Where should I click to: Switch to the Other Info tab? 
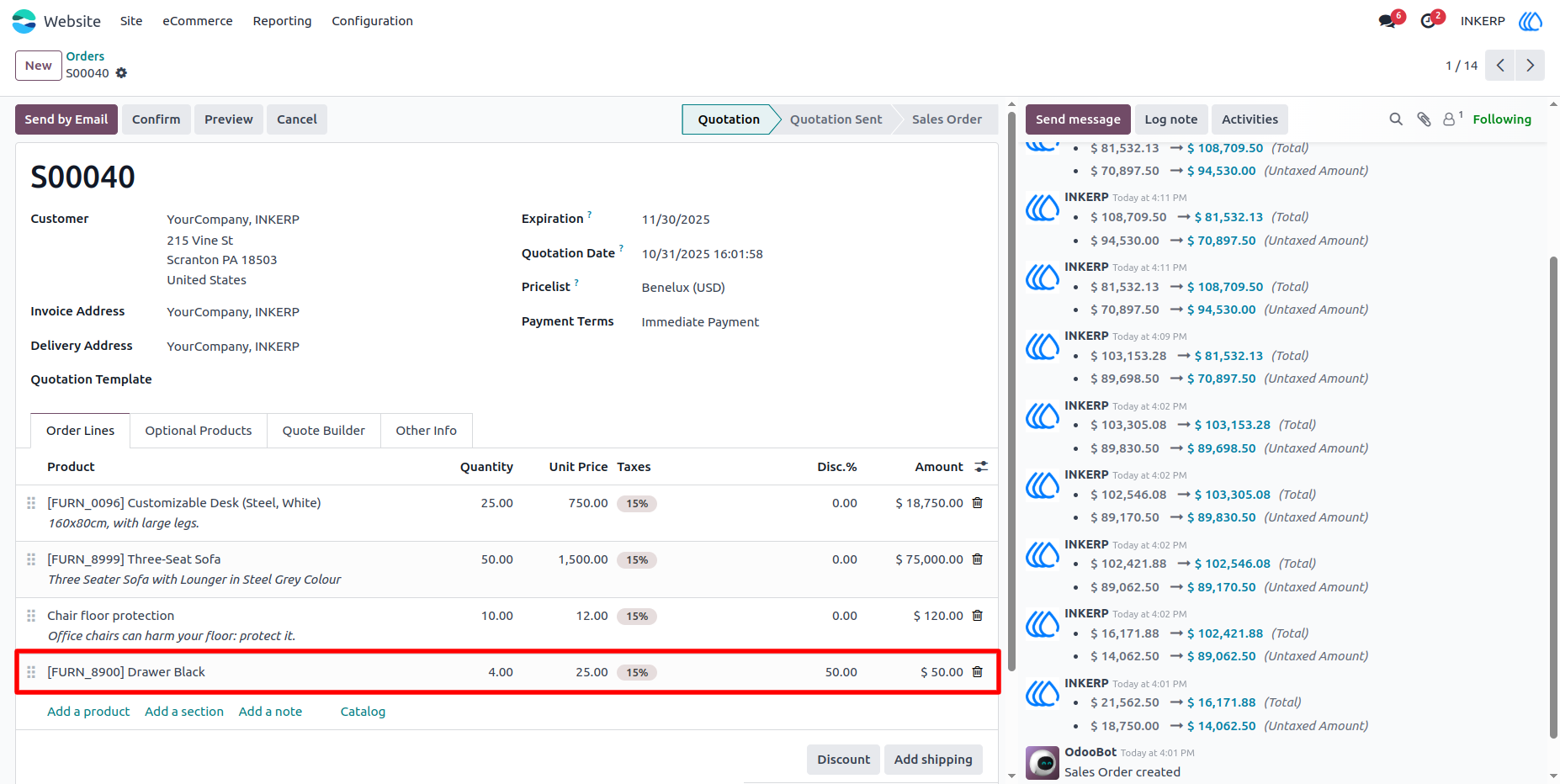pos(427,431)
